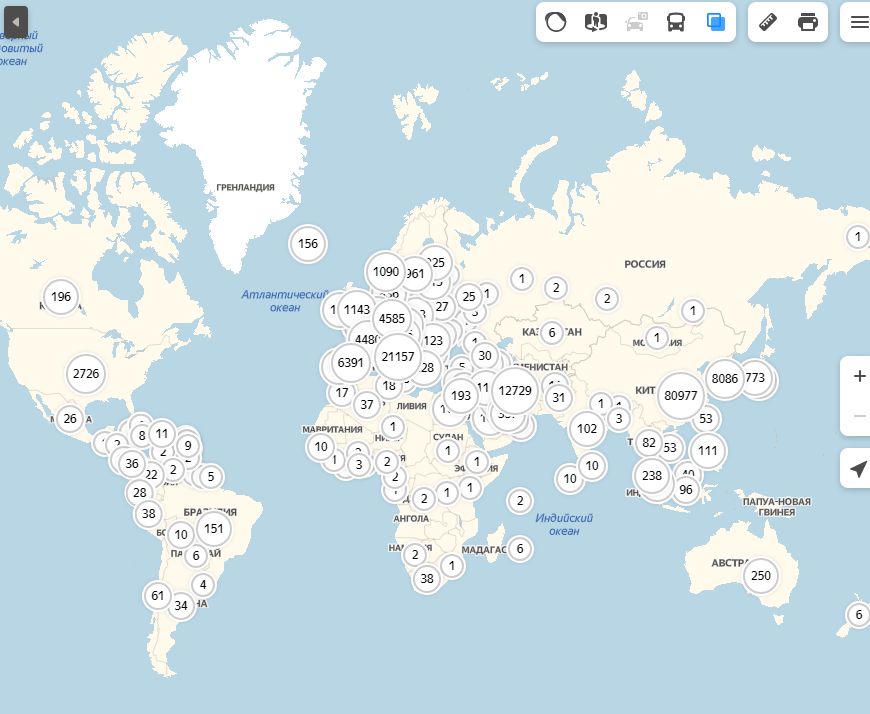Image resolution: width=870 pixels, height=714 pixels.
Task: Click the 151 cluster in Brazil
Action: 213,528
